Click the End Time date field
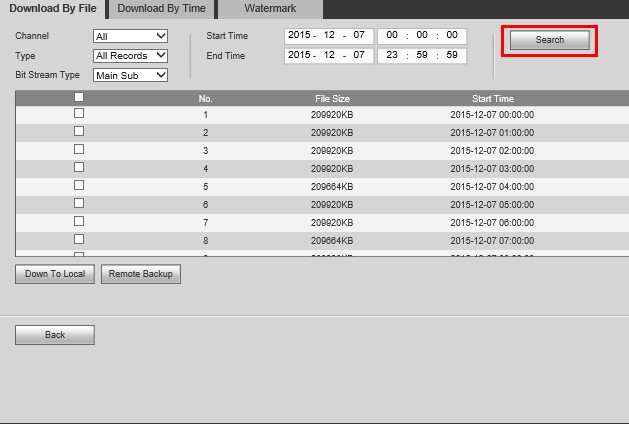The image size is (629, 424). [328, 55]
